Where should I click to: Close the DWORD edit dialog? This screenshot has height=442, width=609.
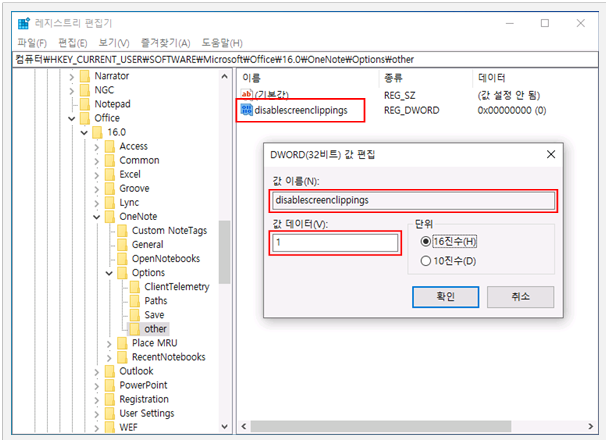click(551, 155)
